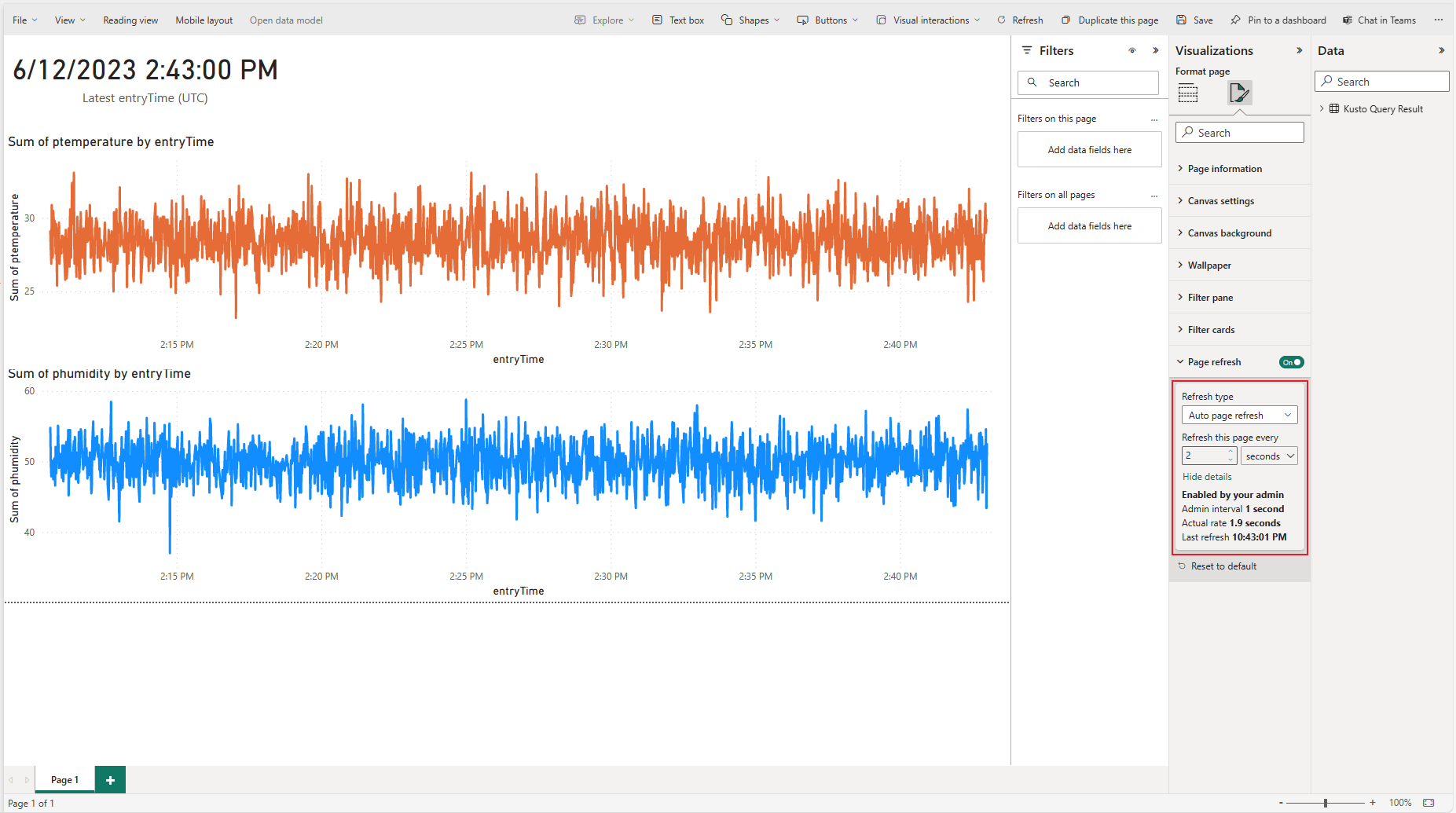
Task: Increase the refresh interval with the up arrow
Action: click(1230, 452)
